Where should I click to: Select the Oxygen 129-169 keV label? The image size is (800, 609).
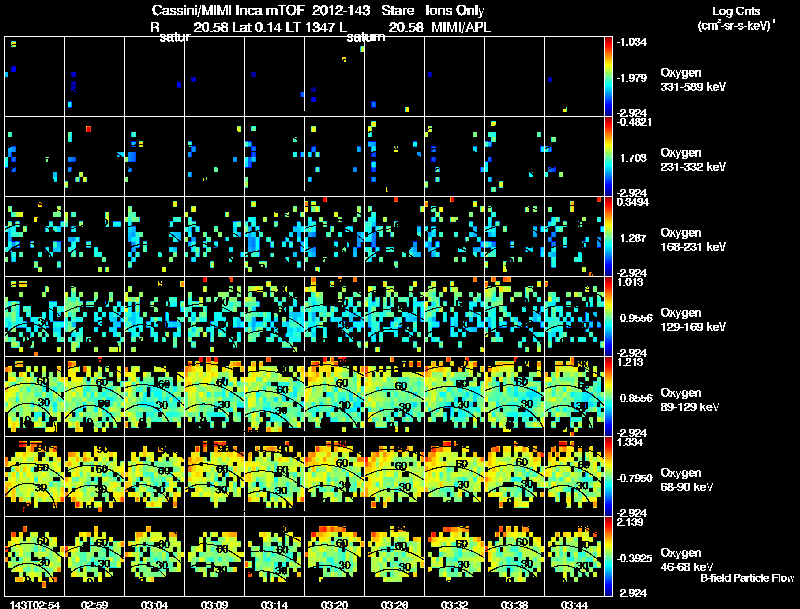pos(693,320)
